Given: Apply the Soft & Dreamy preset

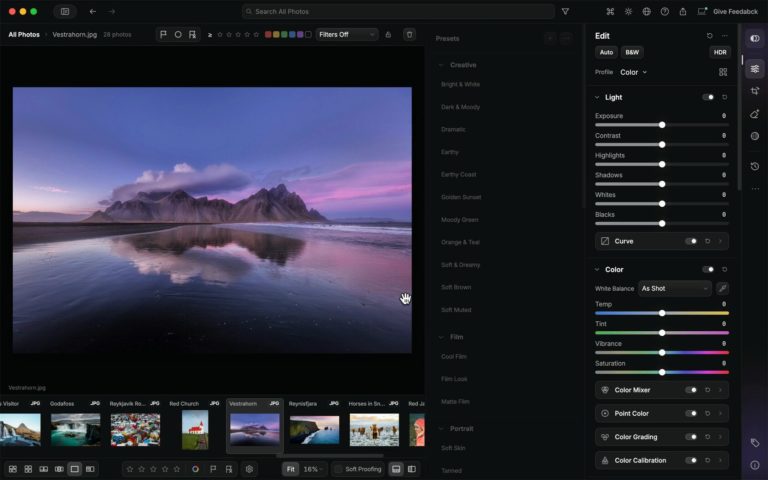Looking at the screenshot, I should pyautogui.click(x=460, y=264).
